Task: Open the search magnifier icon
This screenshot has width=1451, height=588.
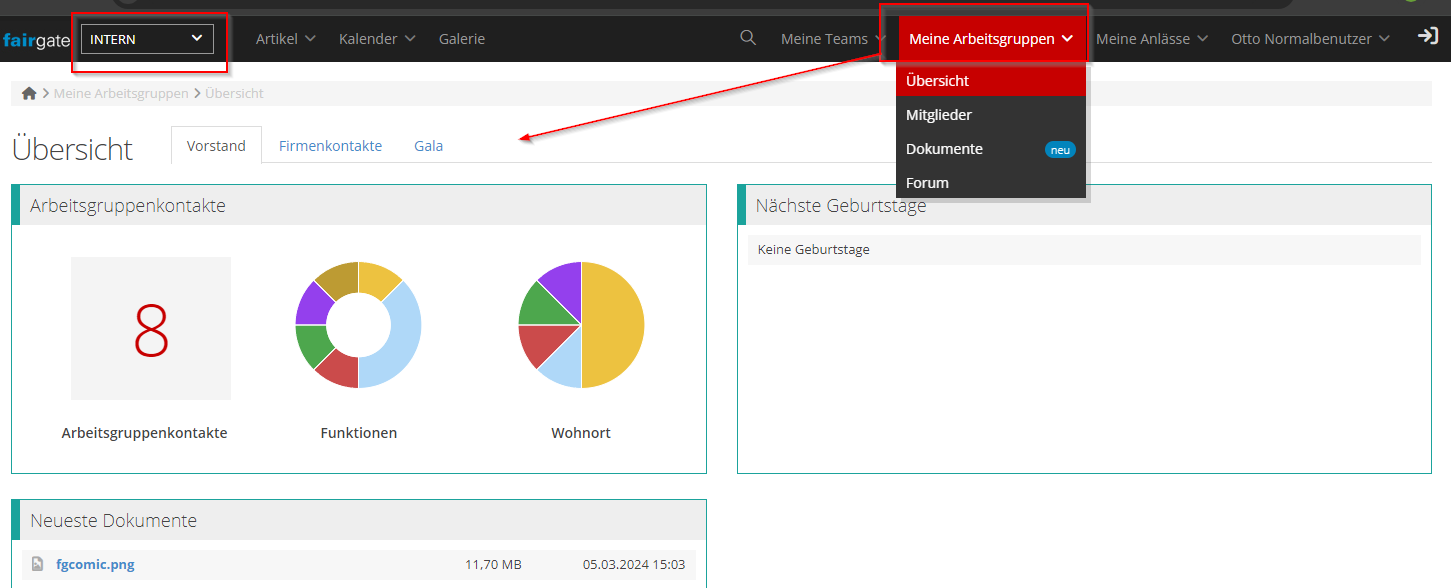Action: click(748, 38)
